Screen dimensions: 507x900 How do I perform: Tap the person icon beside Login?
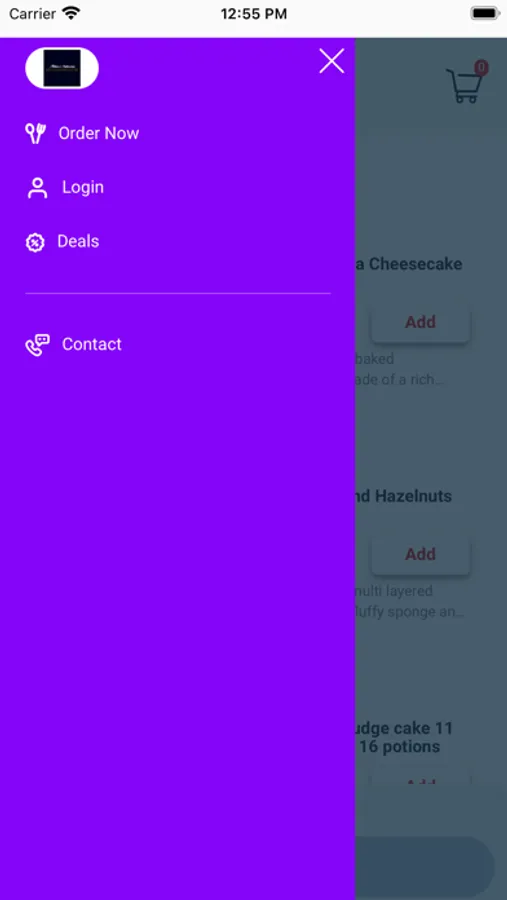37,188
